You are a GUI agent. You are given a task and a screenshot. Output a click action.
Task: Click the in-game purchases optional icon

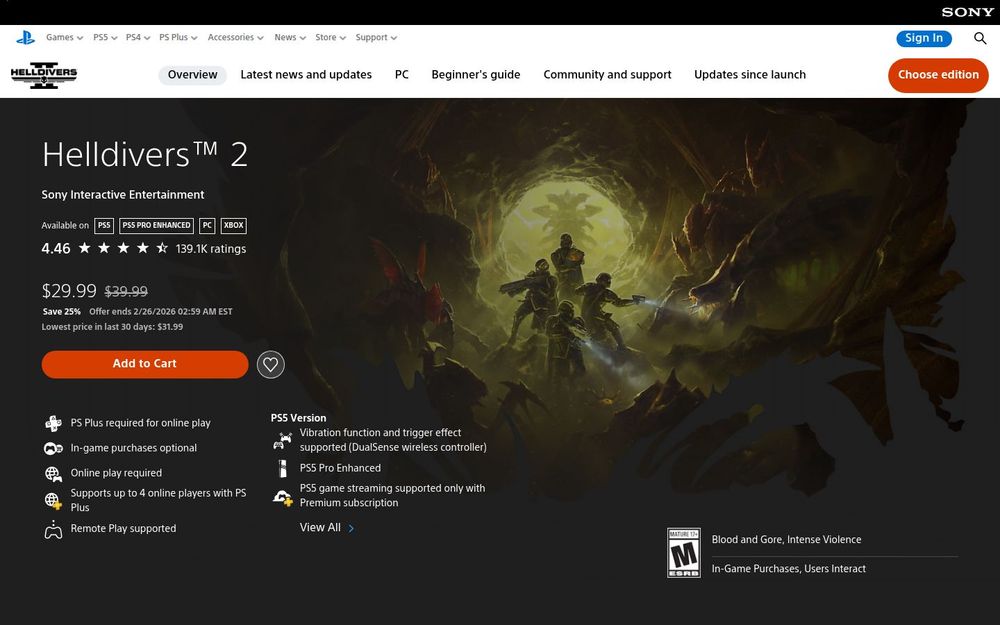pyautogui.click(x=53, y=448)
